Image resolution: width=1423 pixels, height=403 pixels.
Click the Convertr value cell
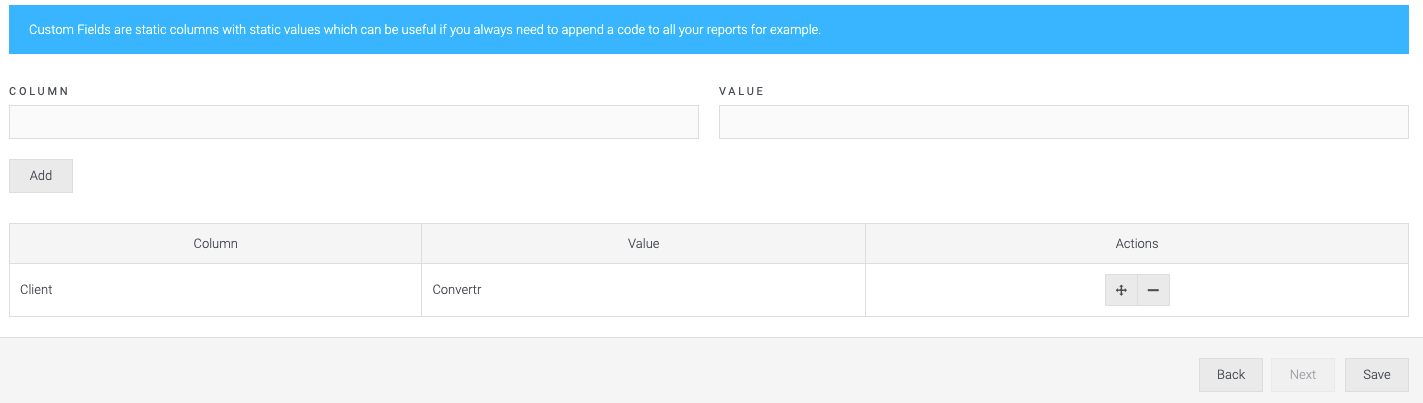tap(643, 290)
